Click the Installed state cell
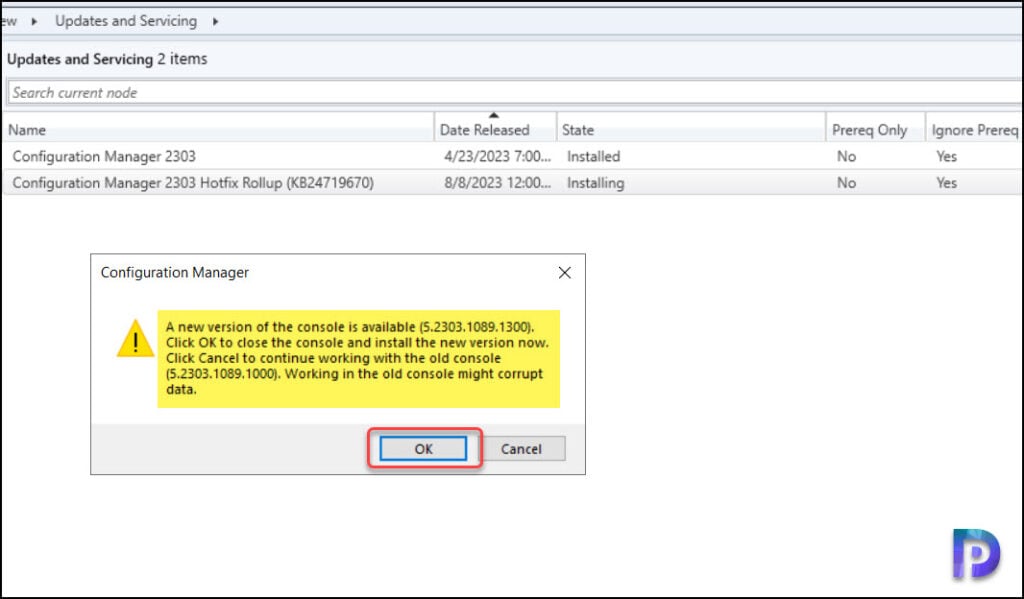Image resolution: width=1024 pixels, height=599 pixels. tap(594, 156)
